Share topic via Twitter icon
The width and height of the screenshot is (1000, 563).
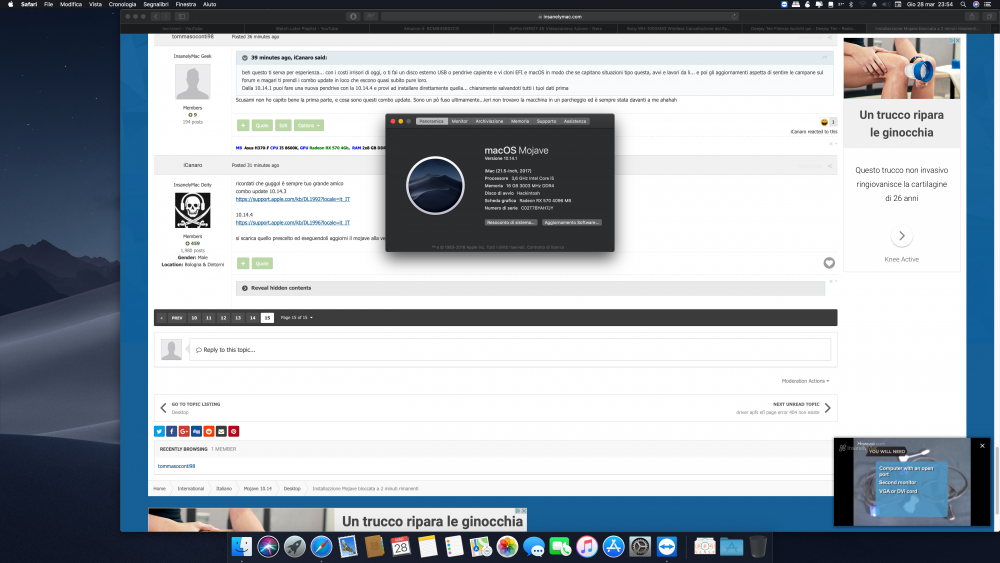159,432
